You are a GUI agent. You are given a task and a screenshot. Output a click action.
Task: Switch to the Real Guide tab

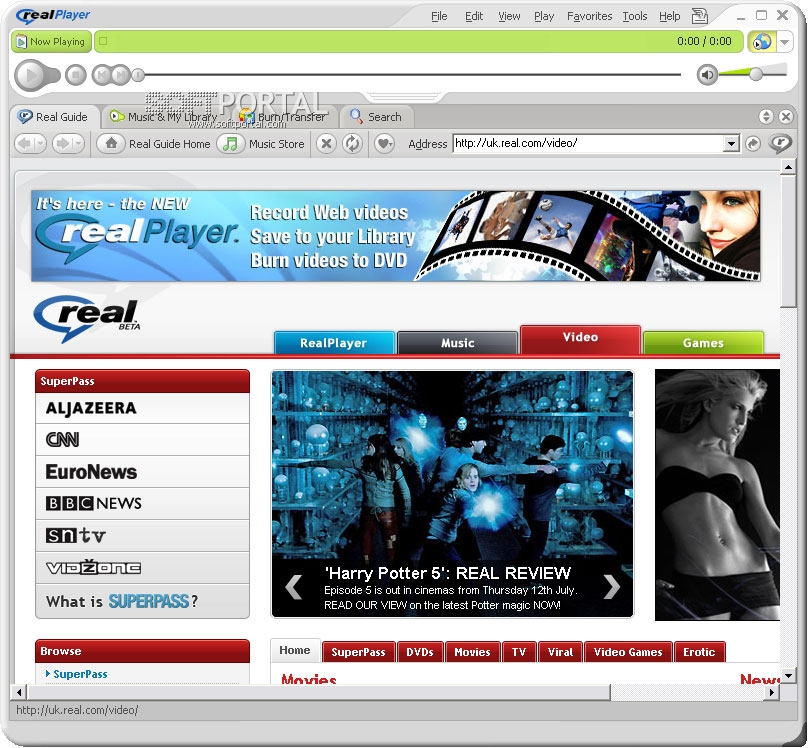click(x=53, y=117)
